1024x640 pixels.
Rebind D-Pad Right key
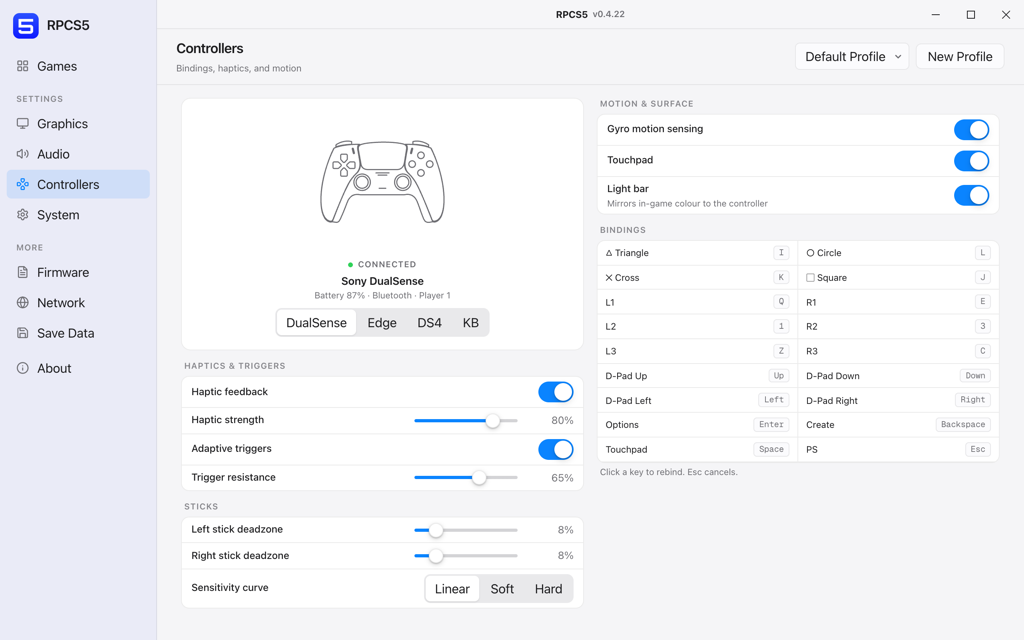pyautogui.click(x=972, y=400)
